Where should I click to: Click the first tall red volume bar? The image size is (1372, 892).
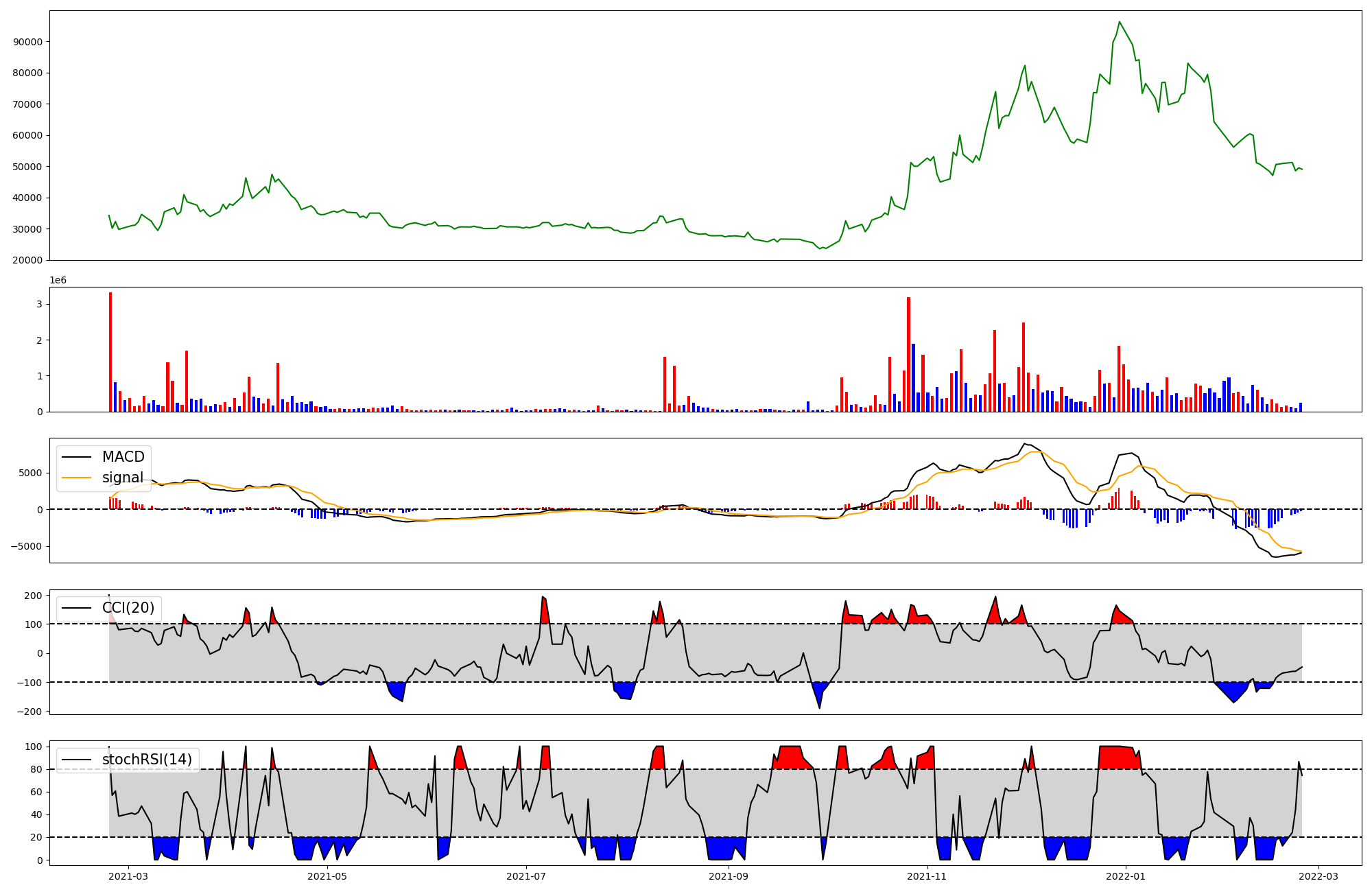[x=110, y=351]
